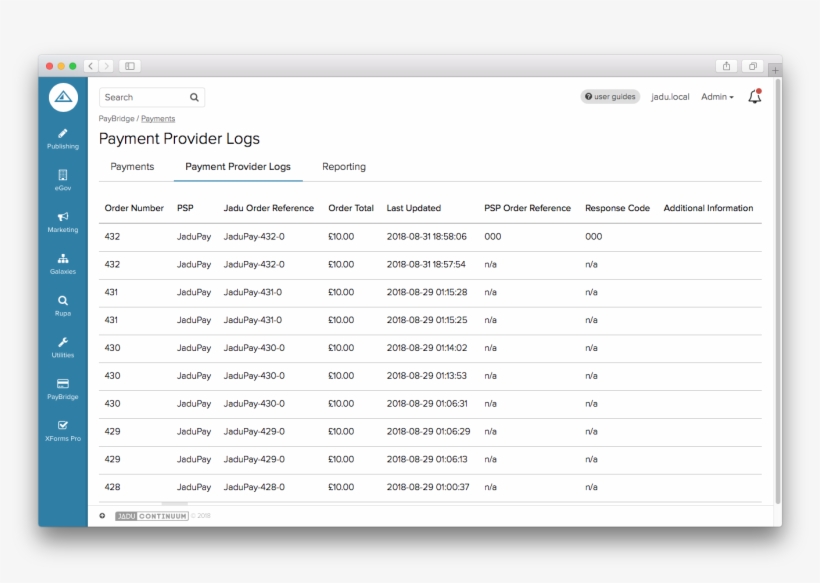Screen dimensions: 820x583
Task: Switch to the Payments tab
Action: click(x=132, y=167)
